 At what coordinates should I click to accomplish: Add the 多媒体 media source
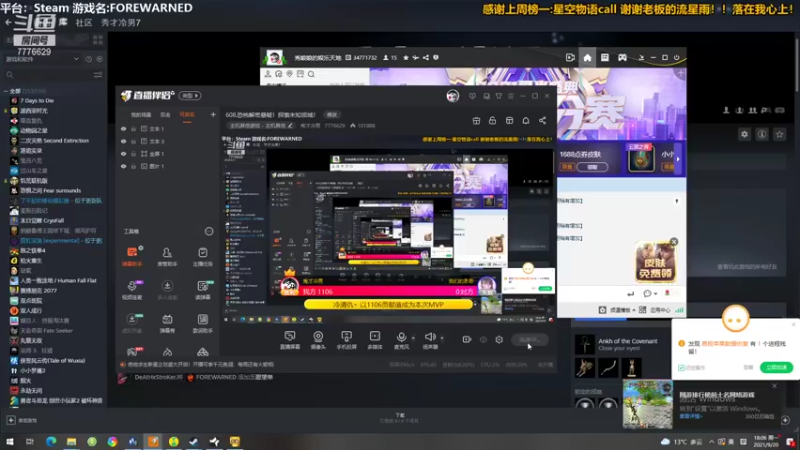(x=375, y=340)
